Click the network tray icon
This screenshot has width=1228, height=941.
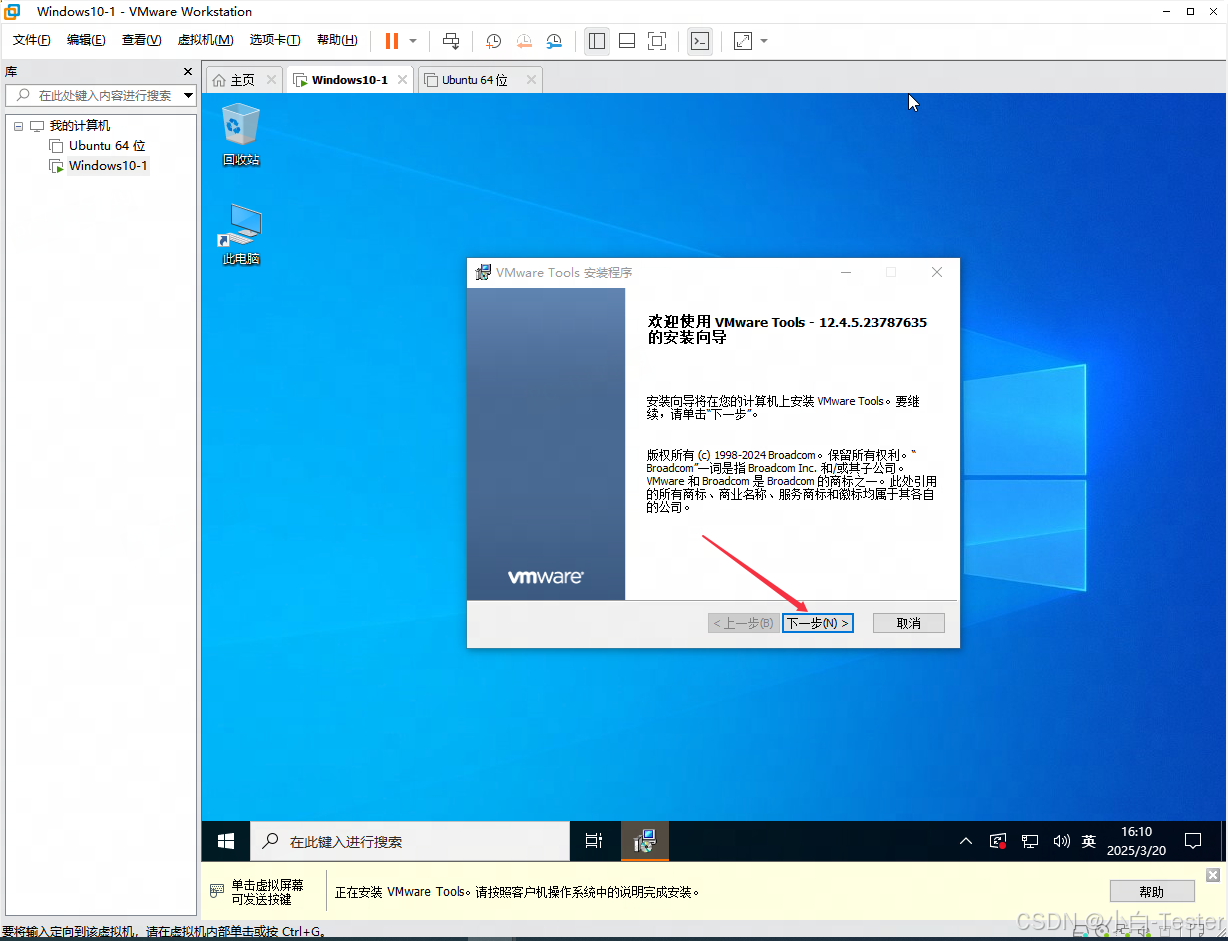pos(1030,841)
